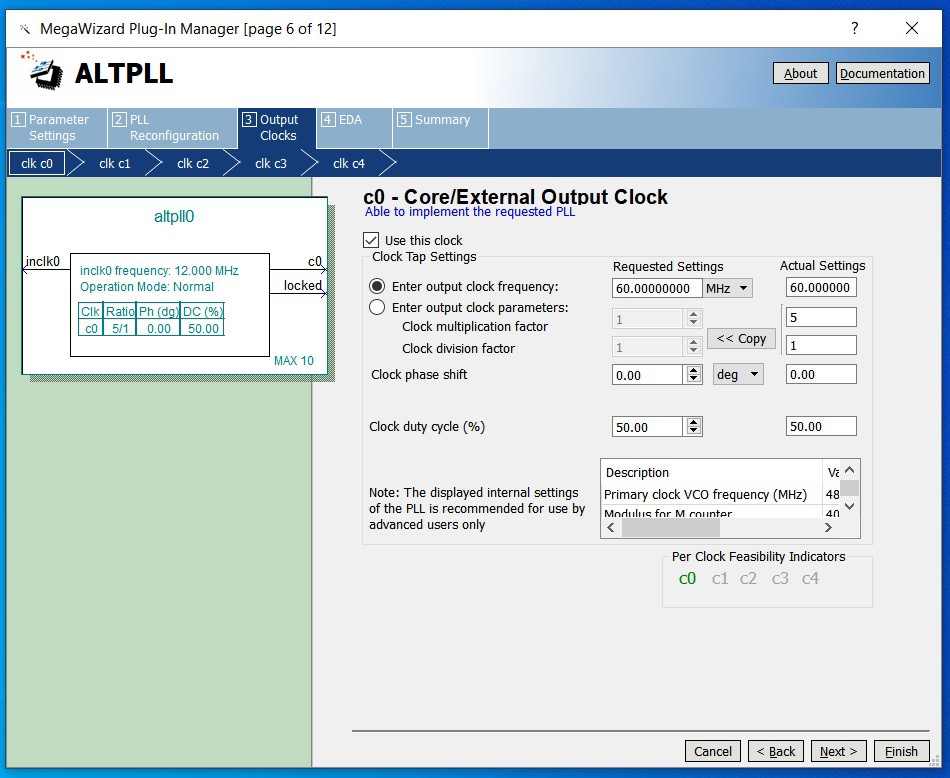This screenshot has width=950, height=778.
Task: Click the Able to implement the requested PLL message
Action: point(470,211)
